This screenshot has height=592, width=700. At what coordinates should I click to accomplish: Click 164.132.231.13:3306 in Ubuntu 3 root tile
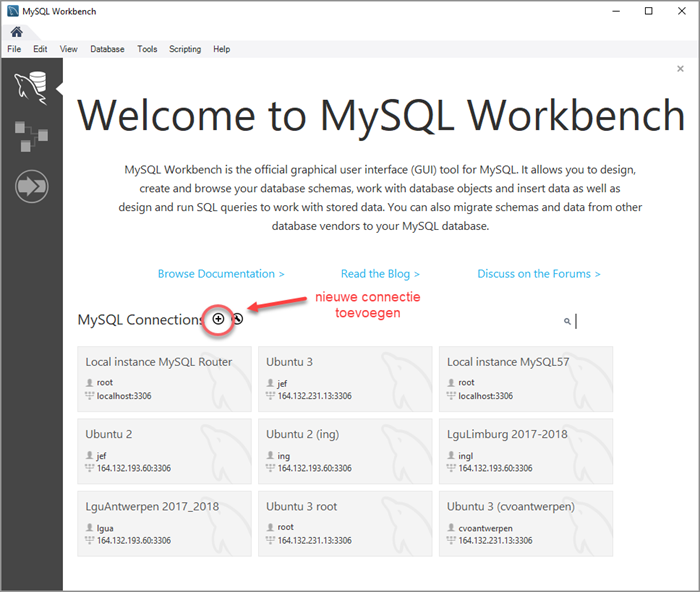pos(315,541)
